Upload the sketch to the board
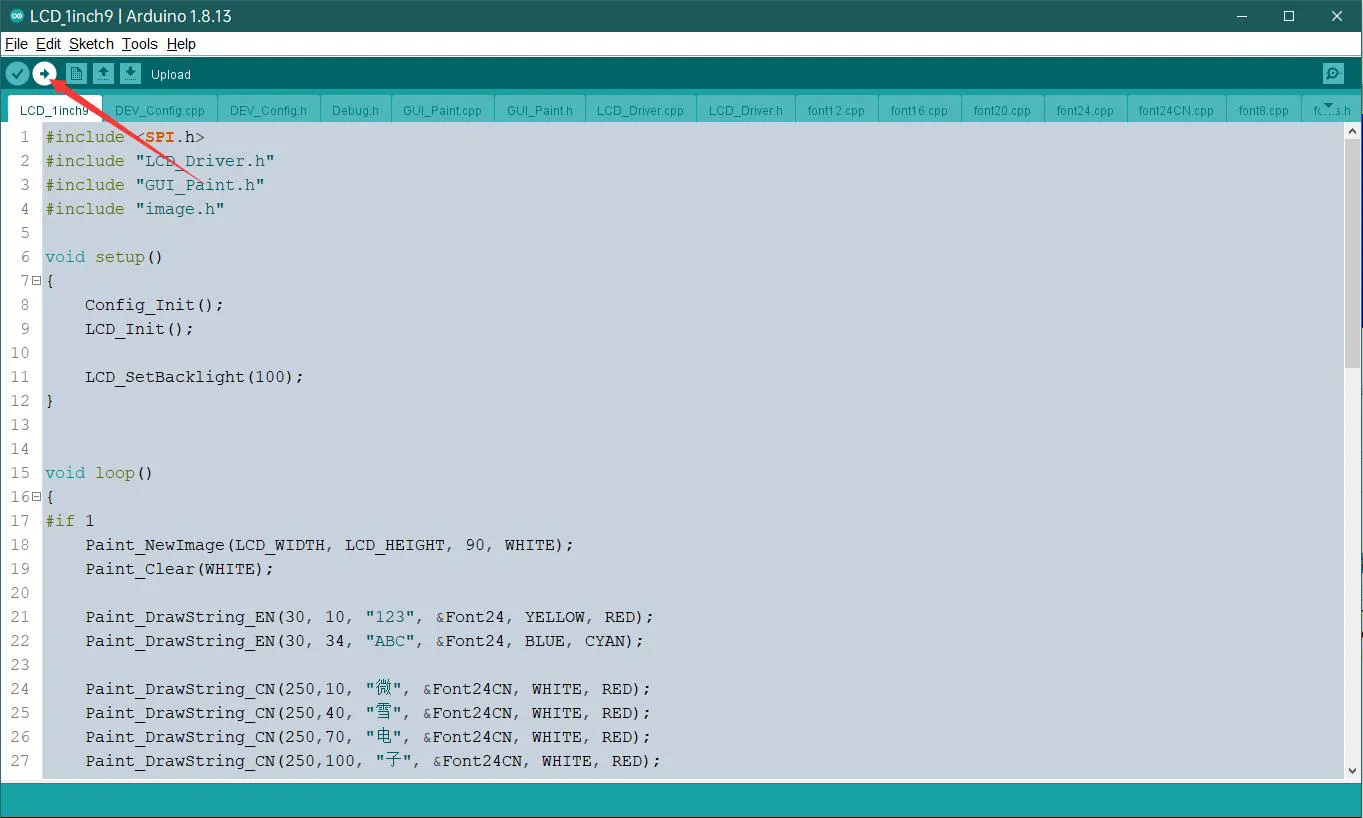This screenshot has width=1363, height=818. (x=44, y=73)
